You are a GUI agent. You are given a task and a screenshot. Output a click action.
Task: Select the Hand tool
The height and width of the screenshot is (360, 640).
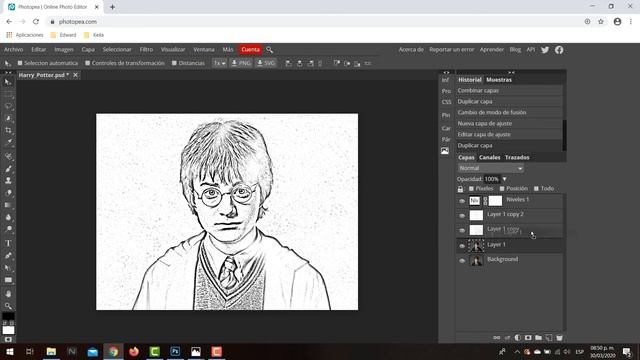[8, 294]
